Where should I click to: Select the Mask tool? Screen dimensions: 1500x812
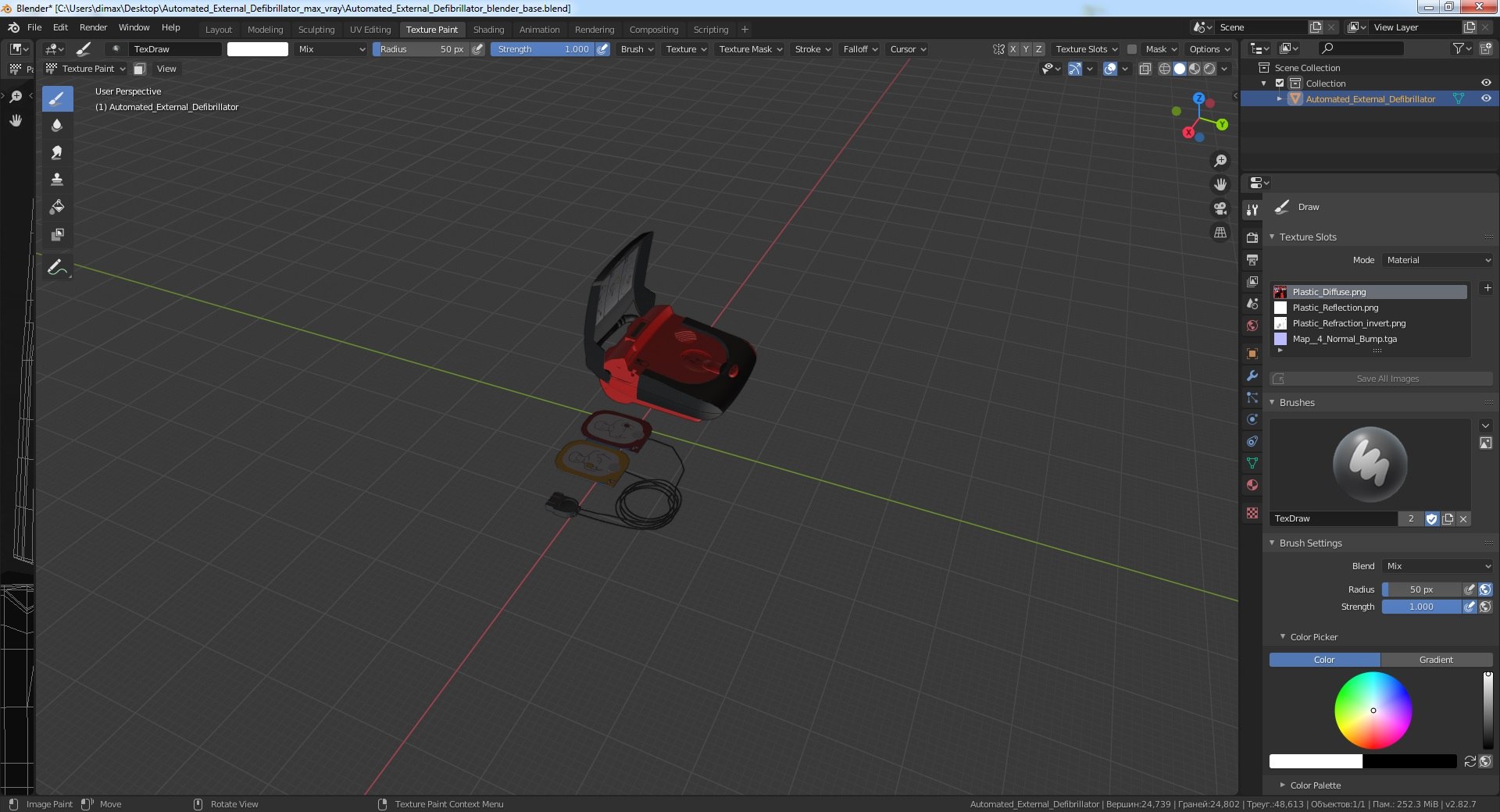(x=57, y=234)
